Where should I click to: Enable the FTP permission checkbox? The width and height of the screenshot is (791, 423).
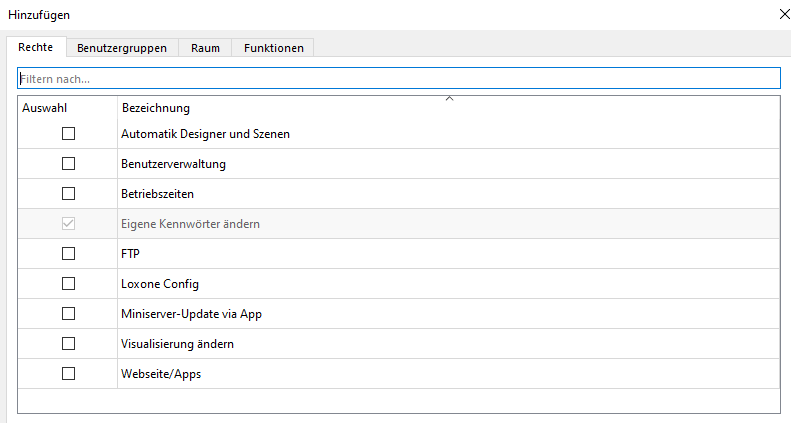[x=69, y=253]
